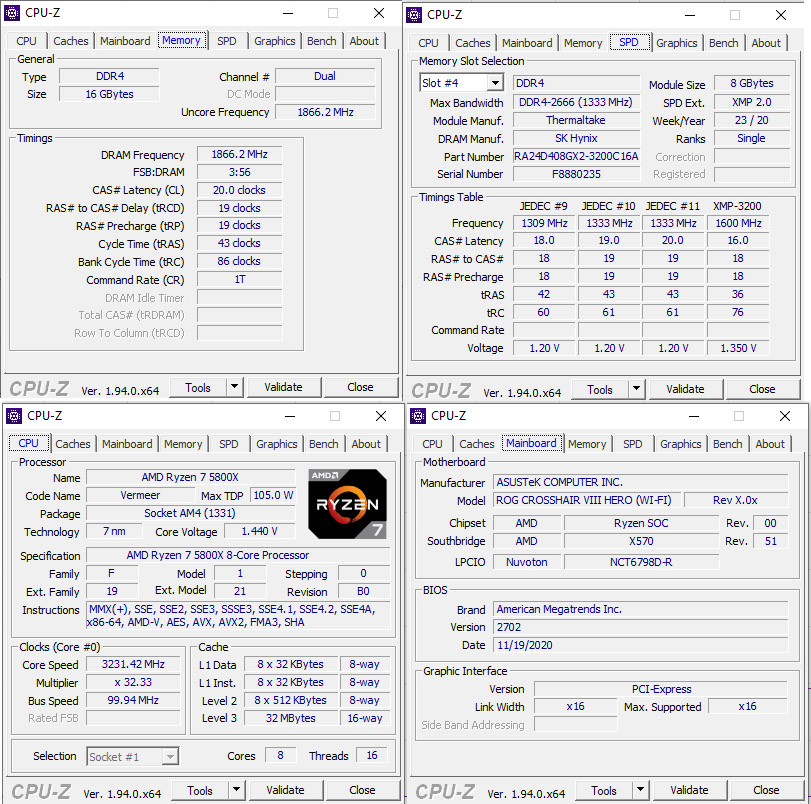
Task: Click the Module Manuf. value Thermaltake
Action: [x=576, y=120]
